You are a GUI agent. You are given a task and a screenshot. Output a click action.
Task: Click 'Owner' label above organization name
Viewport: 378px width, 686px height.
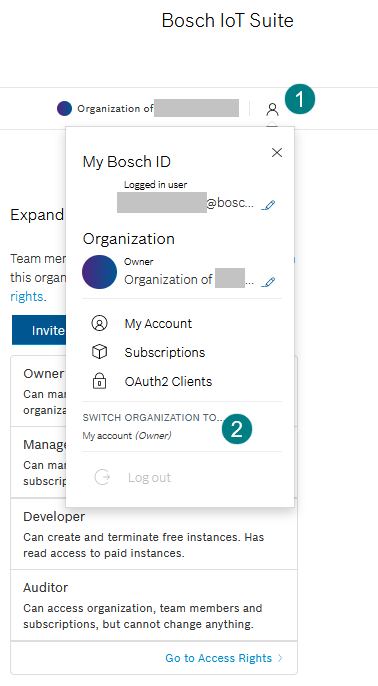139,262
